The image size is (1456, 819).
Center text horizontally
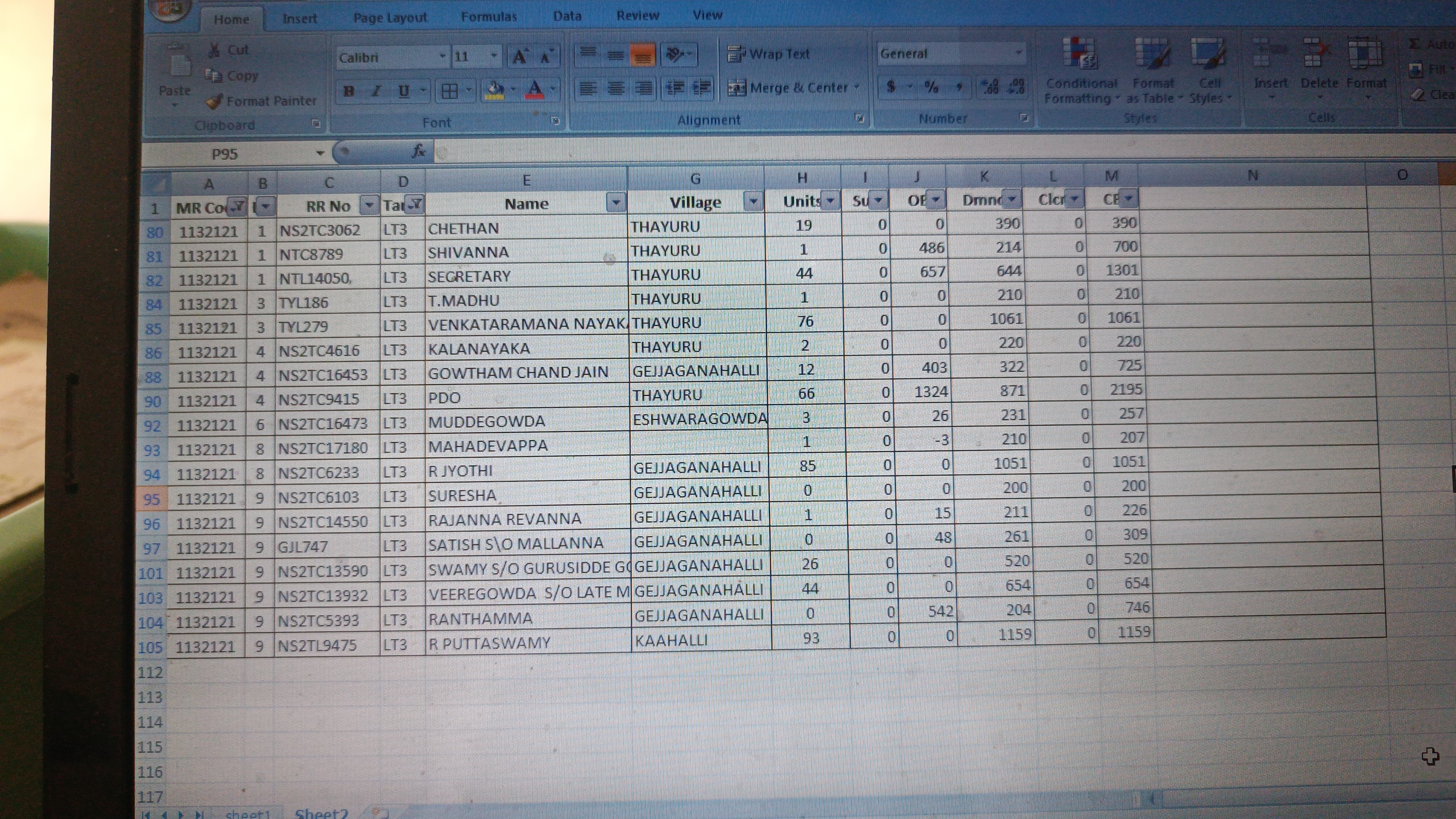615,89
